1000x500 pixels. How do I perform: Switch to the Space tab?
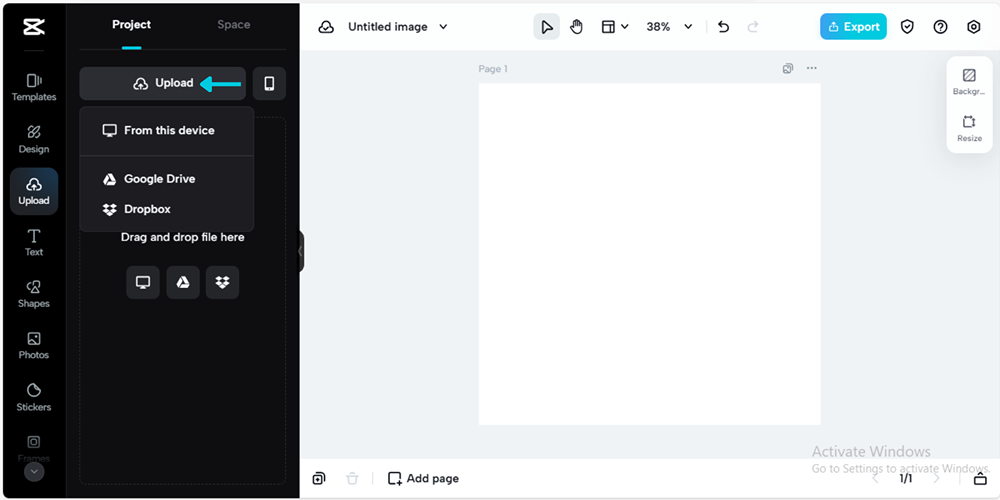click(x=233, y=25)
